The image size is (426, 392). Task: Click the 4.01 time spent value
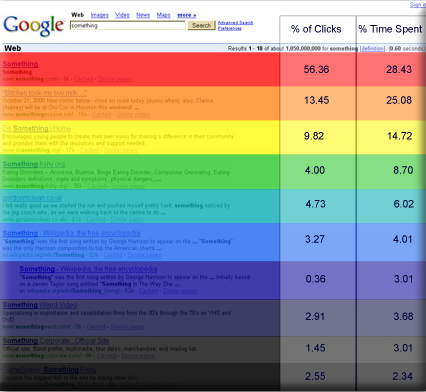[402, 239]
